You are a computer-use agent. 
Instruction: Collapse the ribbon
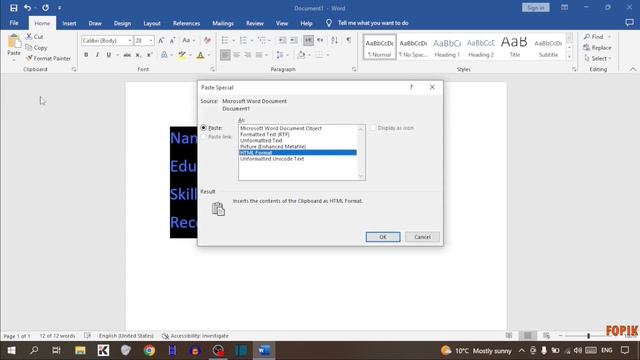point(633,69)
